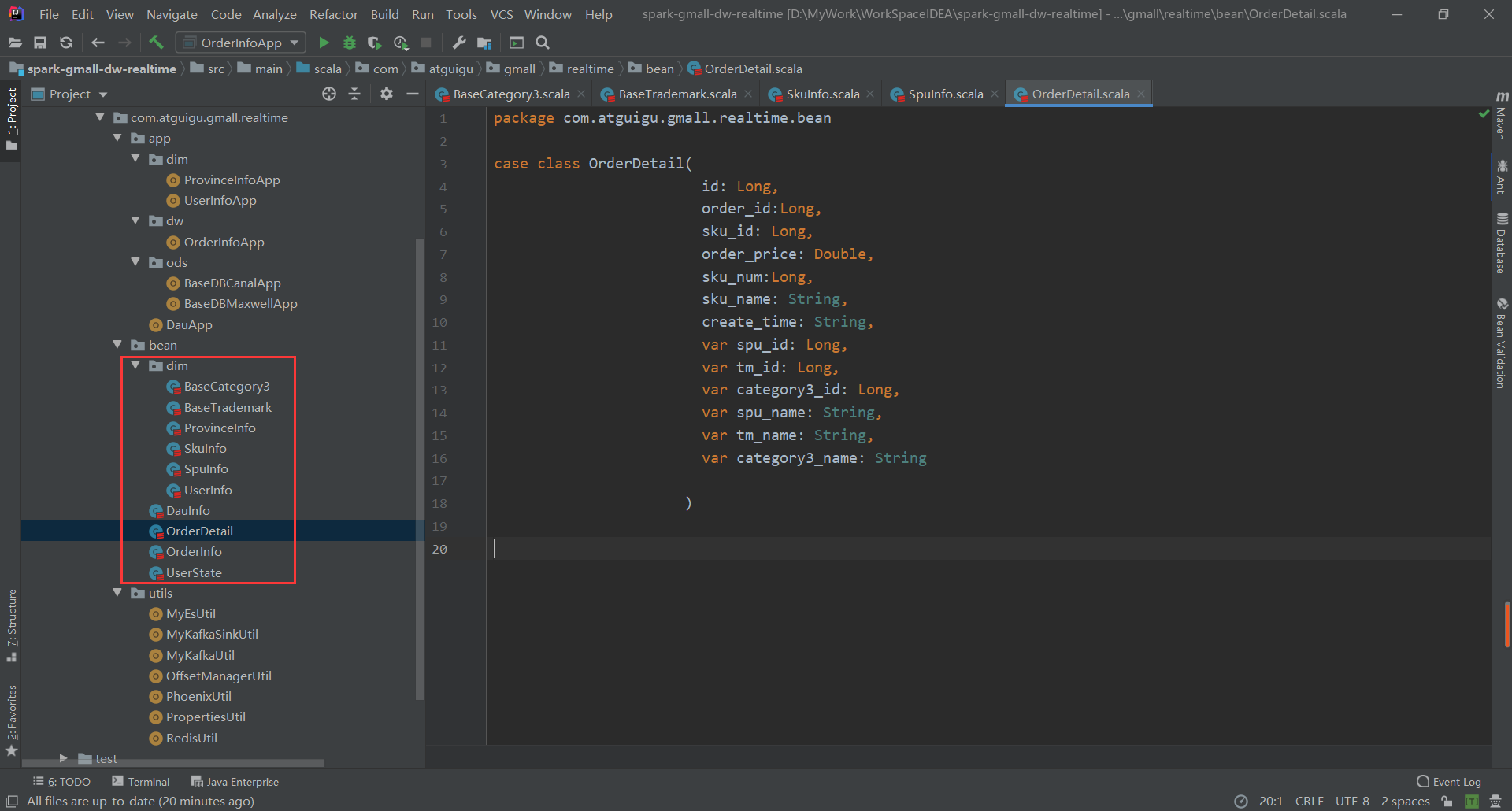Image resolution: width=1512 pixels, height=811 pixels.
Task: Build project with the hammer icon
Action: 156,43
